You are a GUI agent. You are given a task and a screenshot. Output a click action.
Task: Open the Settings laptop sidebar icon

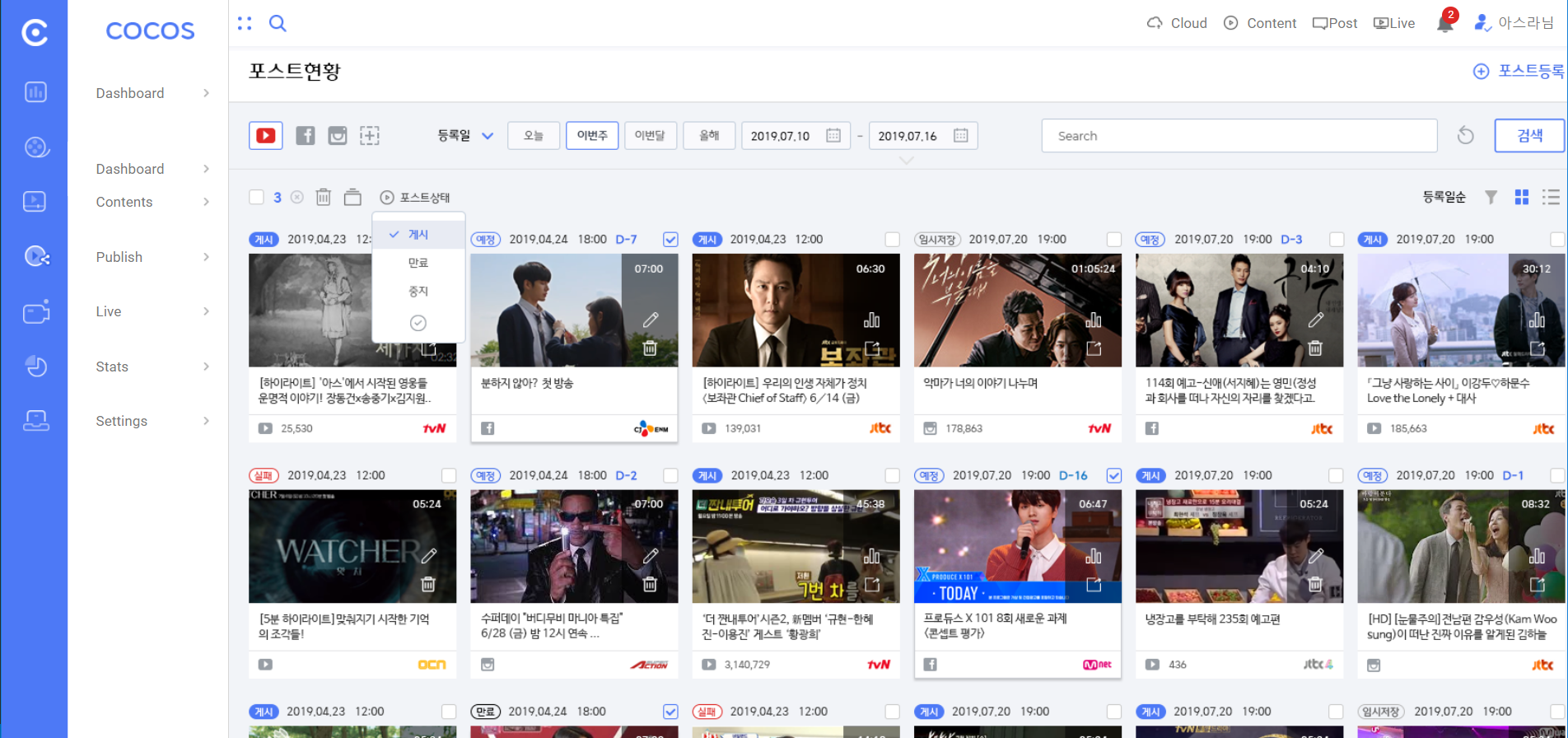(35, 421)
